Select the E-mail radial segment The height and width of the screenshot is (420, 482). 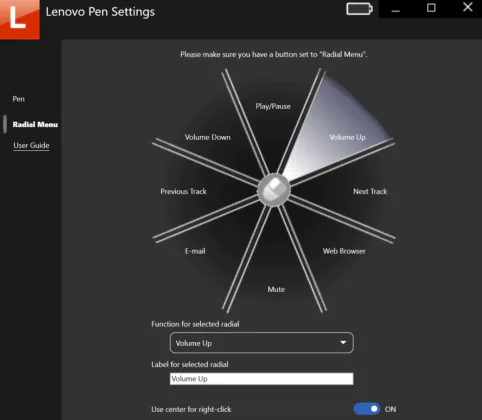coord(195,251)
